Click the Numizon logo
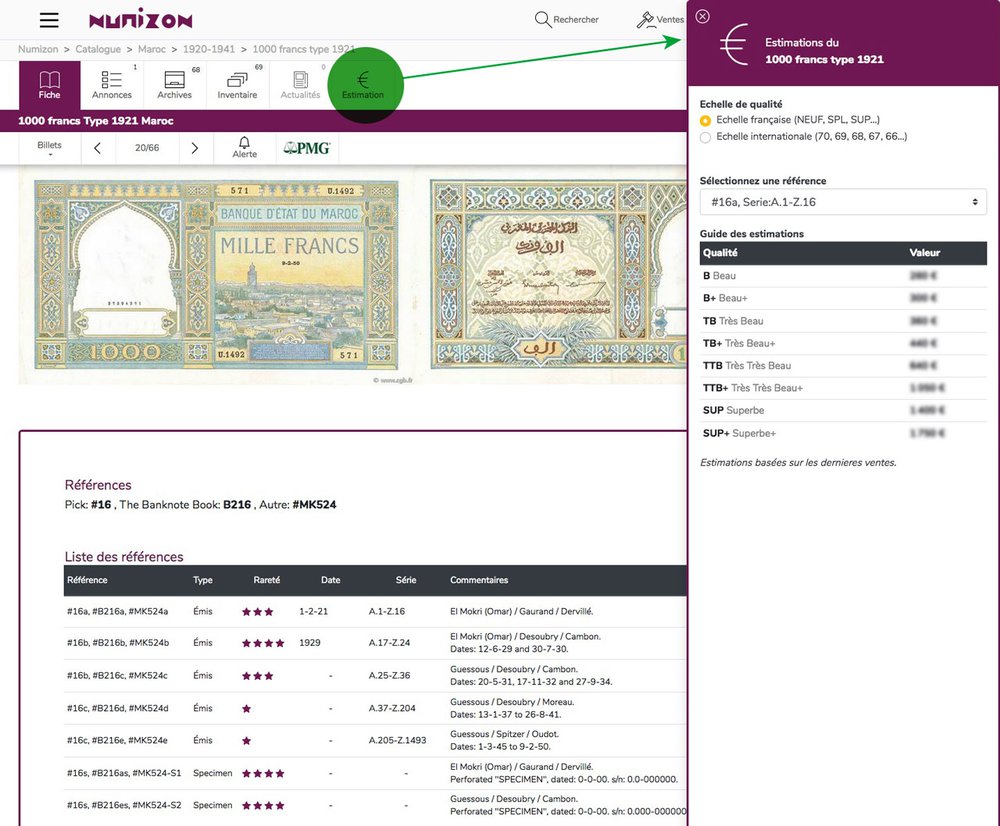Viewport: 1000px width, 826px height. click(x=140, y=20)
